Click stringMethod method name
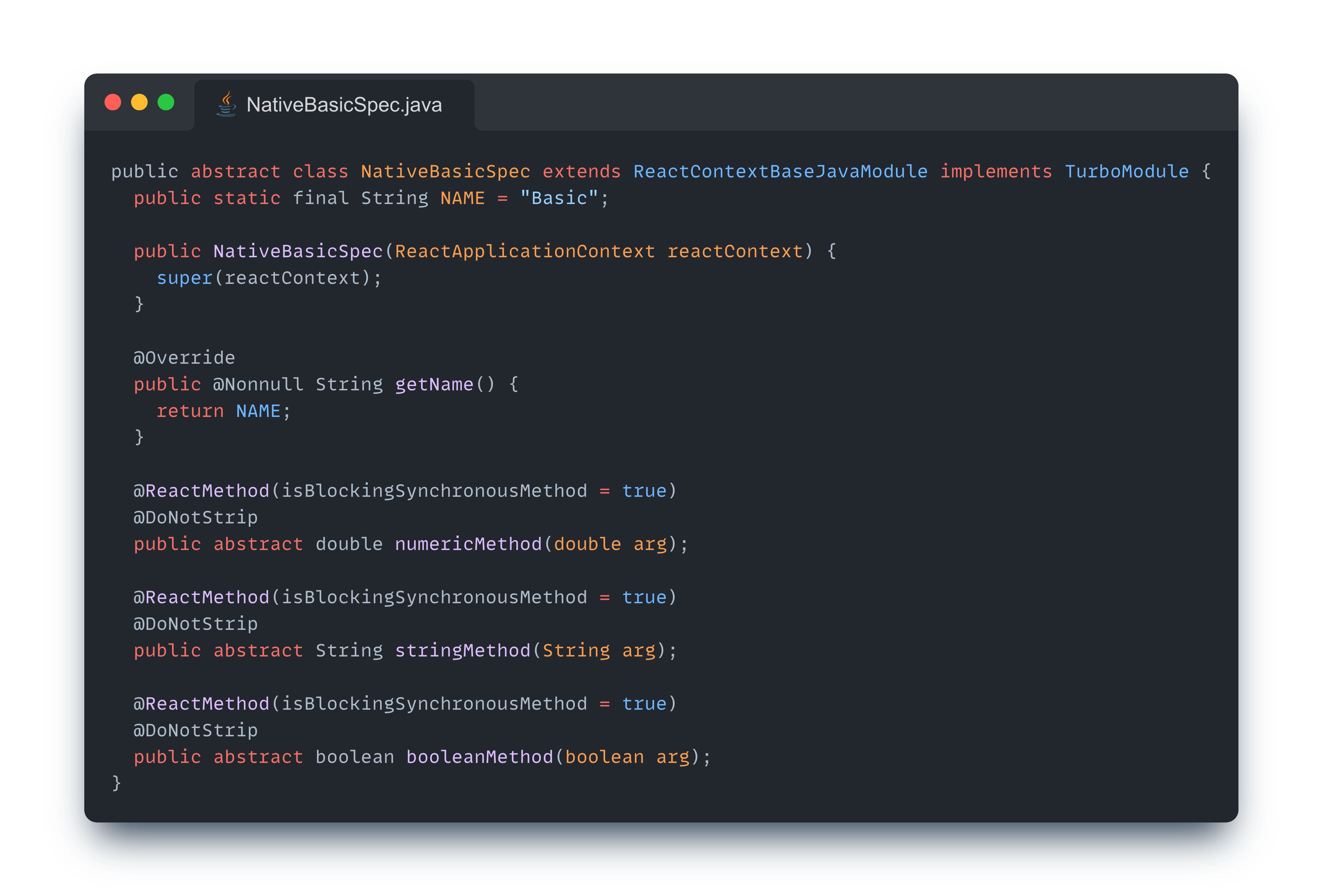Image resolution: width=1323 pixels, height=896 pixels. coord(462,650)
